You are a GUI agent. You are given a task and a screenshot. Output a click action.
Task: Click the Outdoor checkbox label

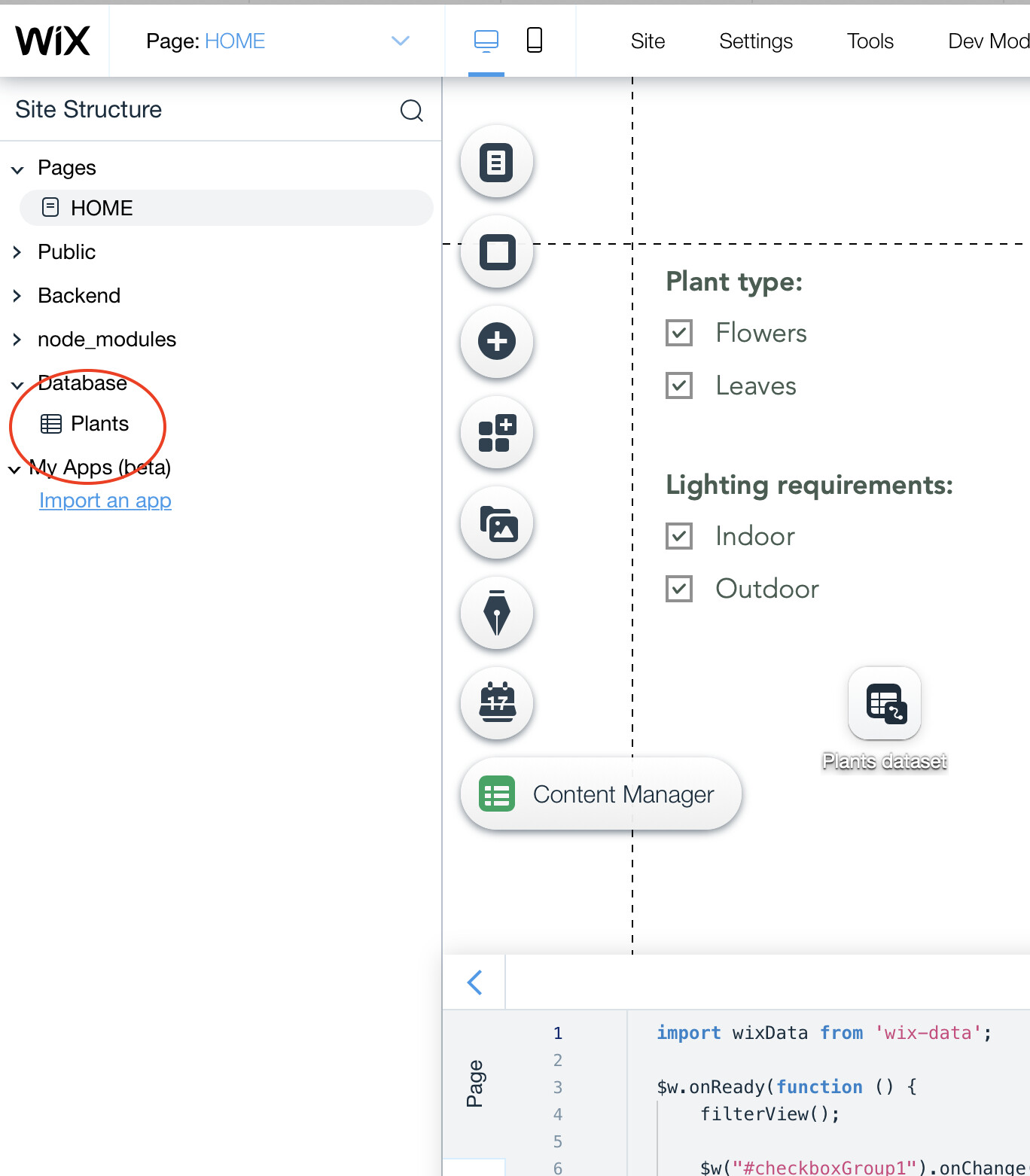(767, 589)
